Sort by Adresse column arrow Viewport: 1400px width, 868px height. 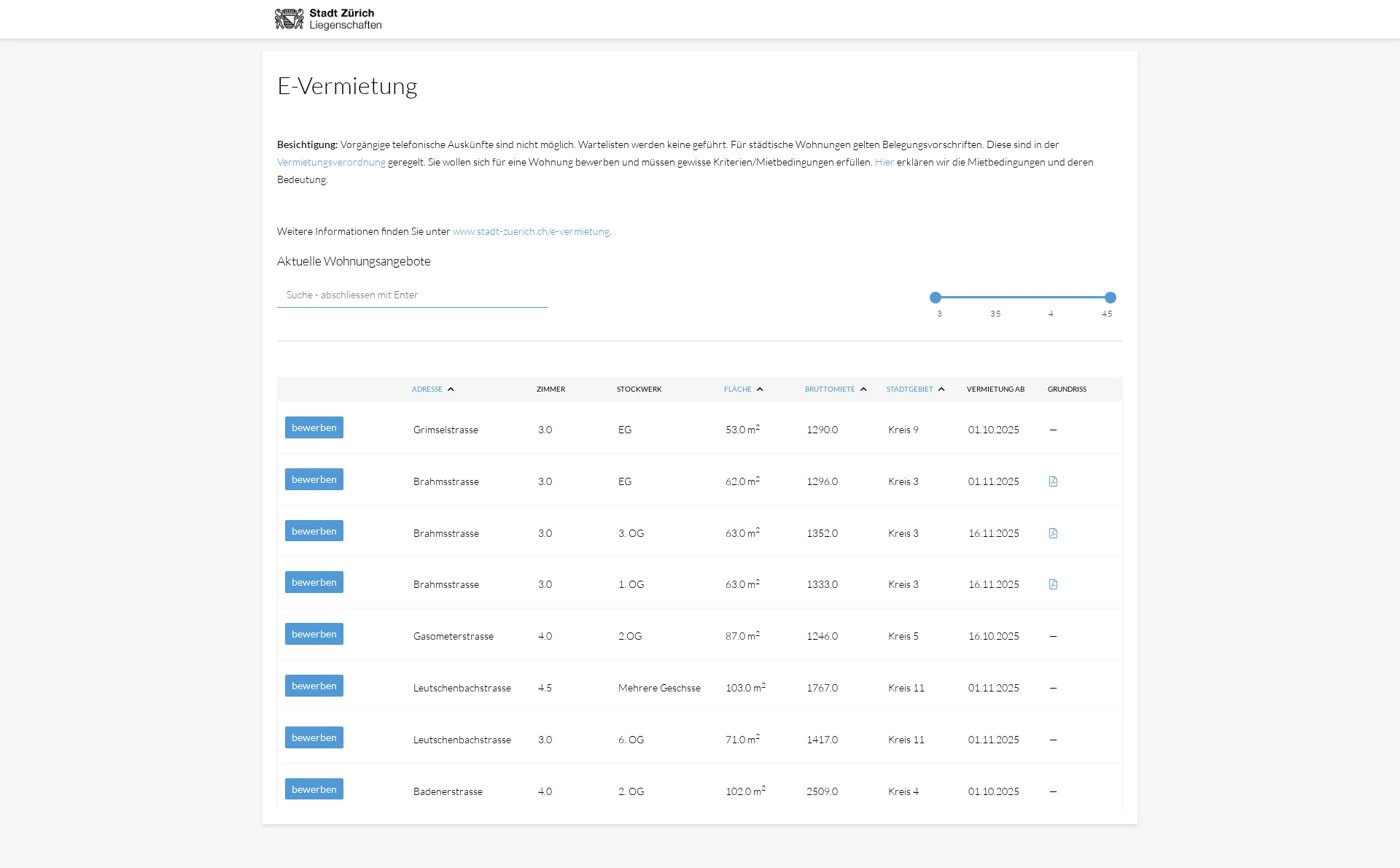pyautogui.click(x=451, y=390)
